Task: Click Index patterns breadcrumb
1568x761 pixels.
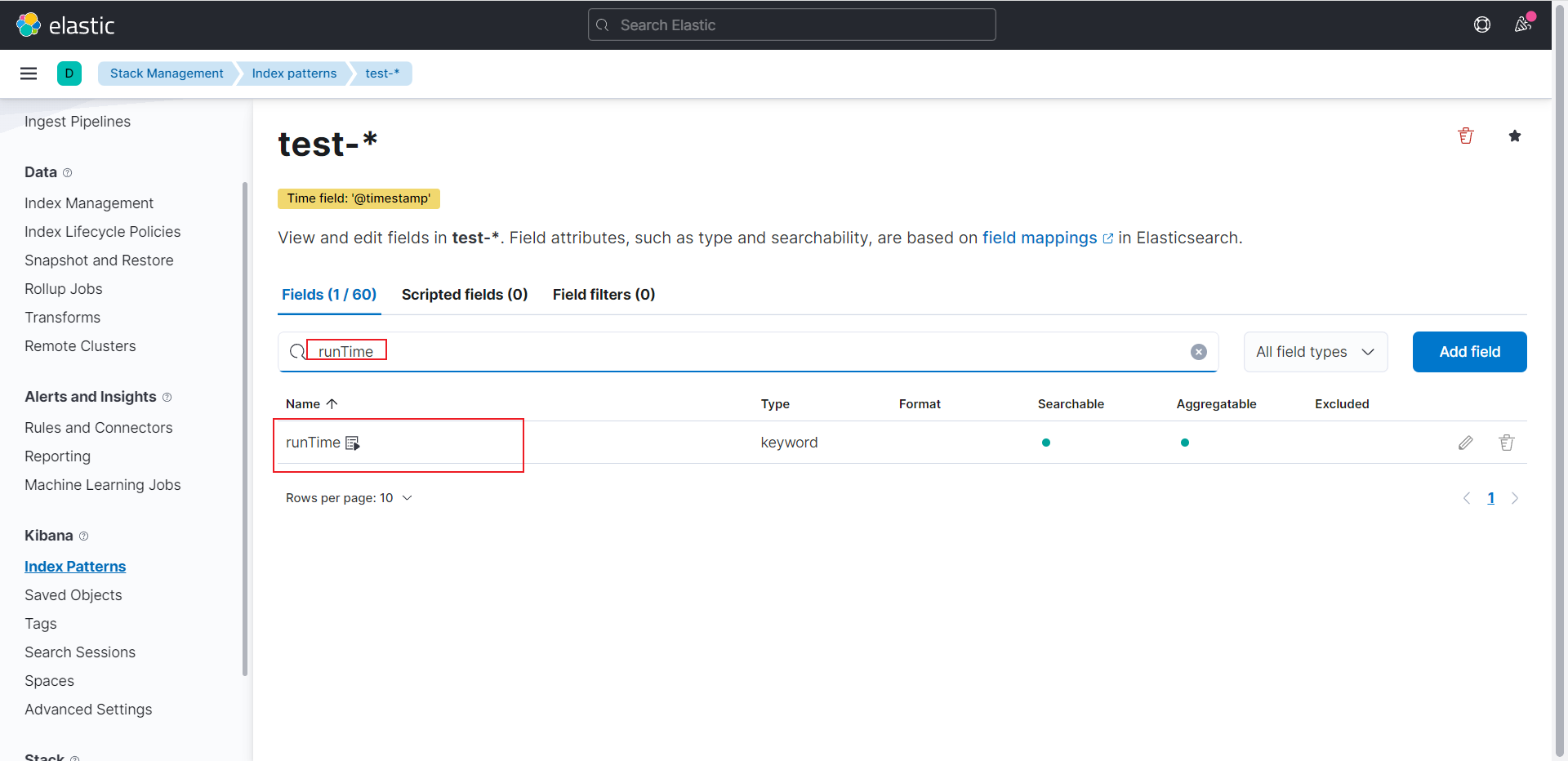Action: 294,73
